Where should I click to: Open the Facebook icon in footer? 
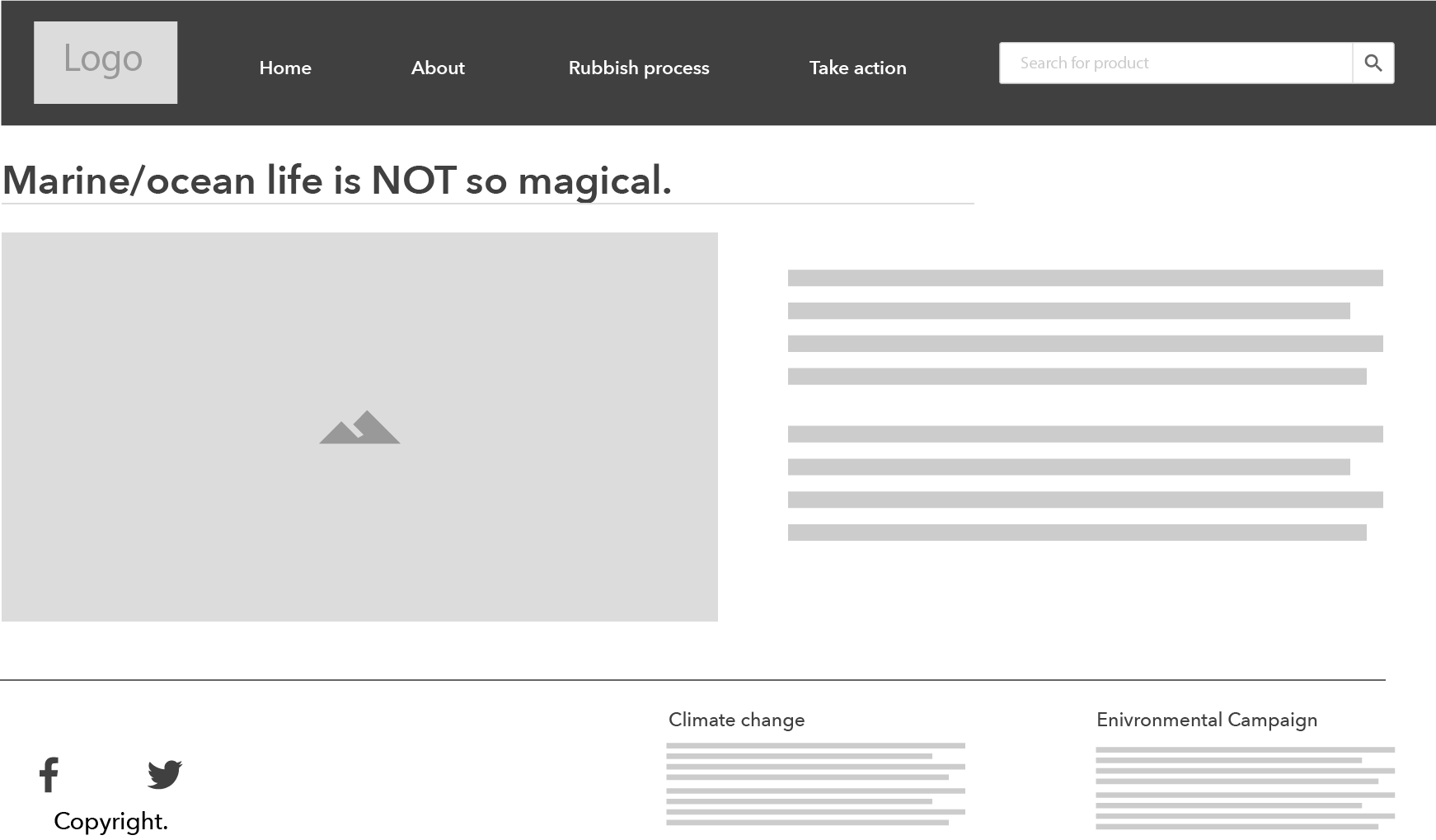point(49,775)
